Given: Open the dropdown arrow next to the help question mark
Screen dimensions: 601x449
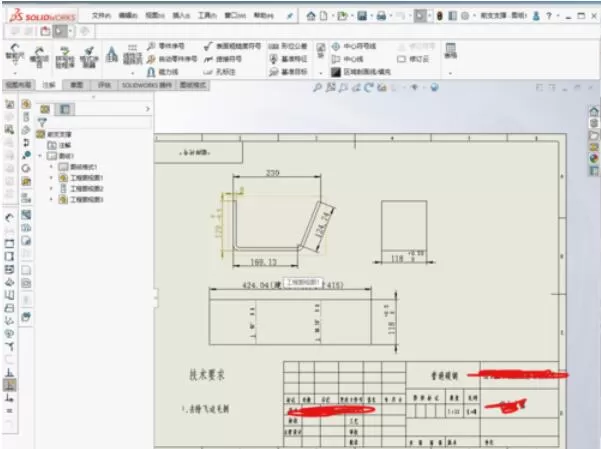Looking at the screenshot, I should pos(558,16).
